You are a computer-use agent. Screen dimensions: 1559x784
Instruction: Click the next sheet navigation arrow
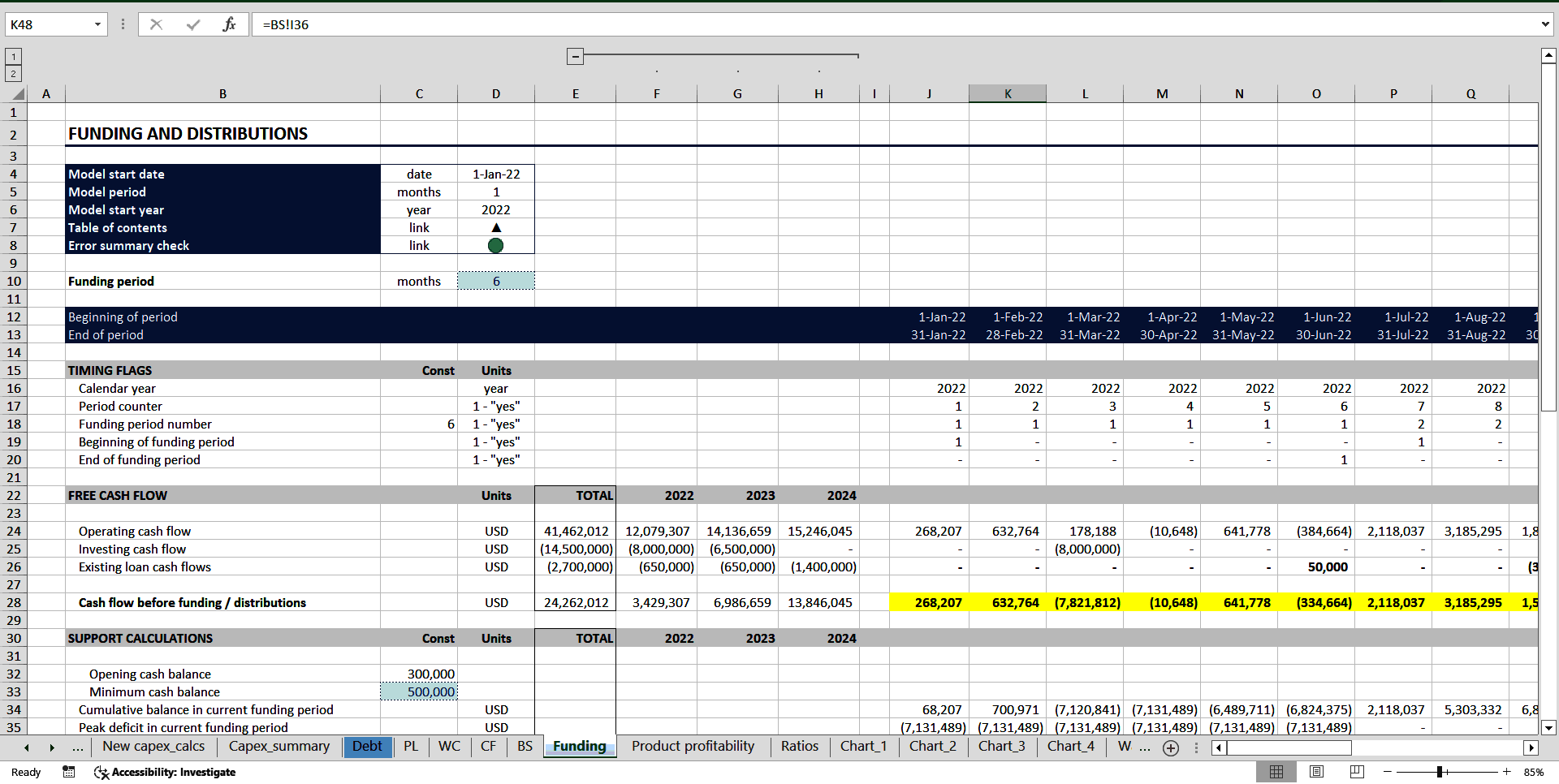[52, 747]
